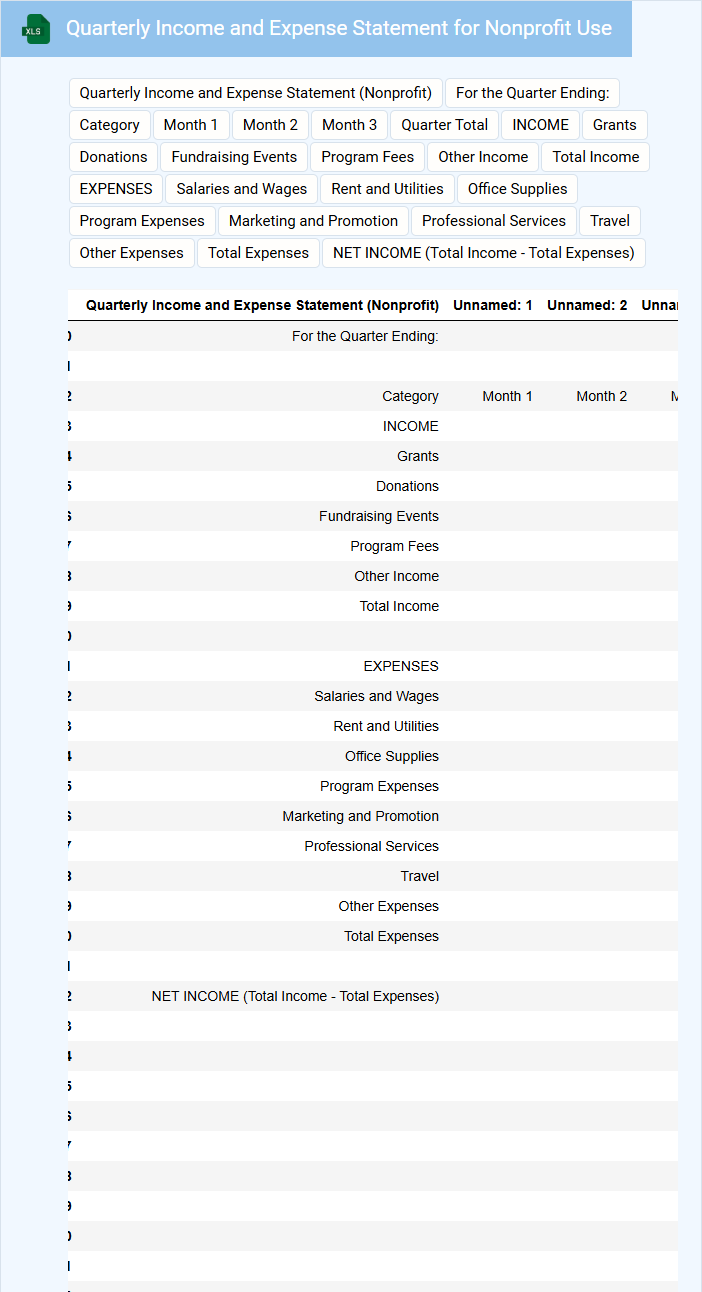Select the 'For the Quarter Ending:' tag

(532, 93)
